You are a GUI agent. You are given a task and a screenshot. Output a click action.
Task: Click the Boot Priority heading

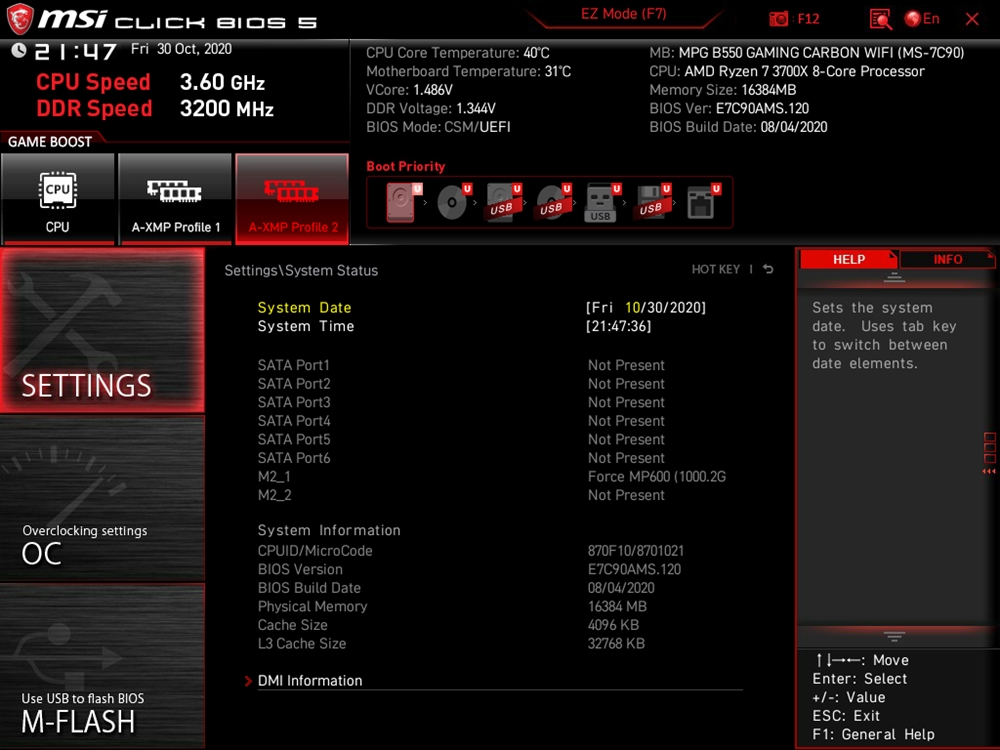[406, 166]
